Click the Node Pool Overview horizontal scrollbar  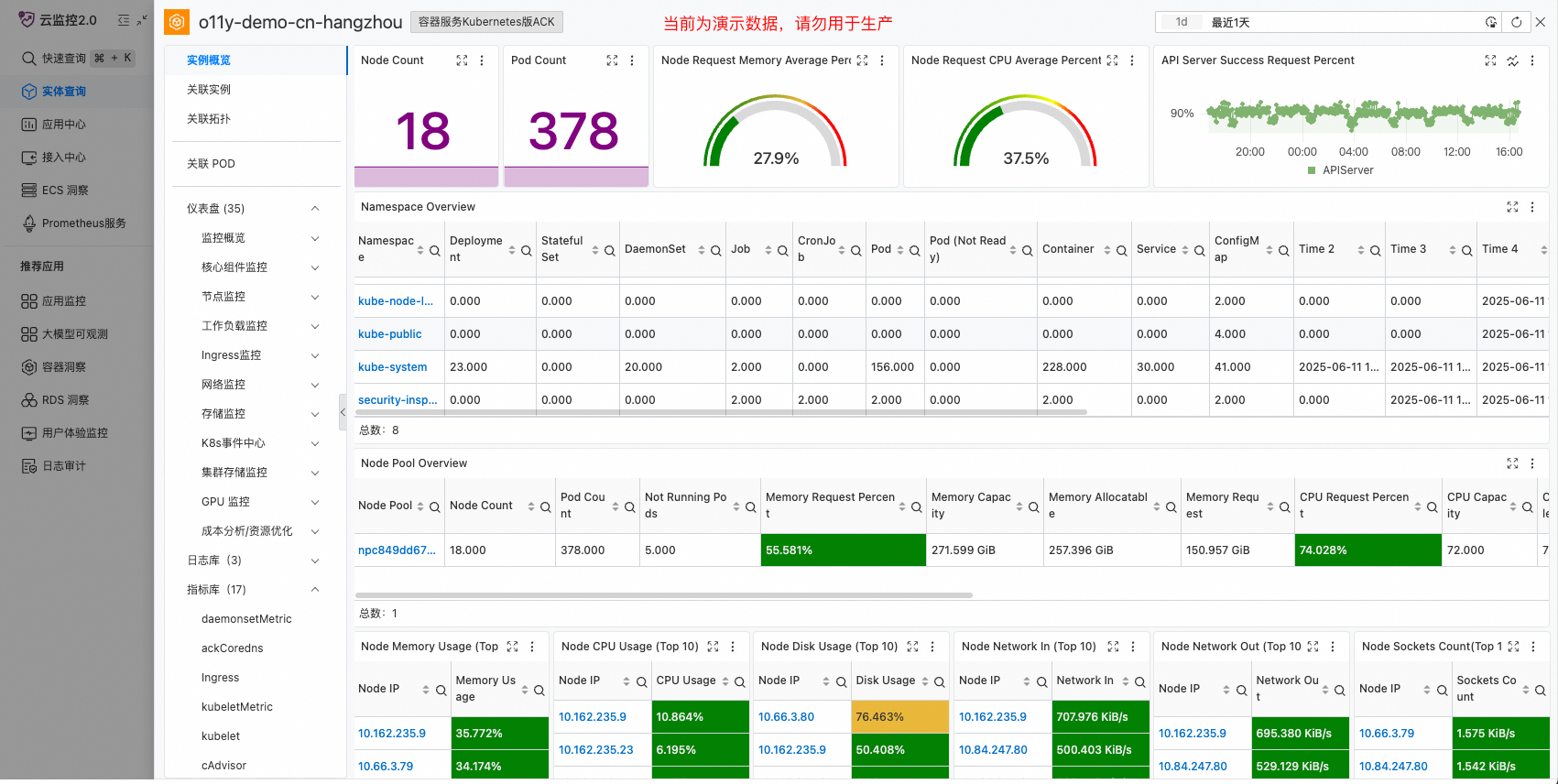pos(664,595)
